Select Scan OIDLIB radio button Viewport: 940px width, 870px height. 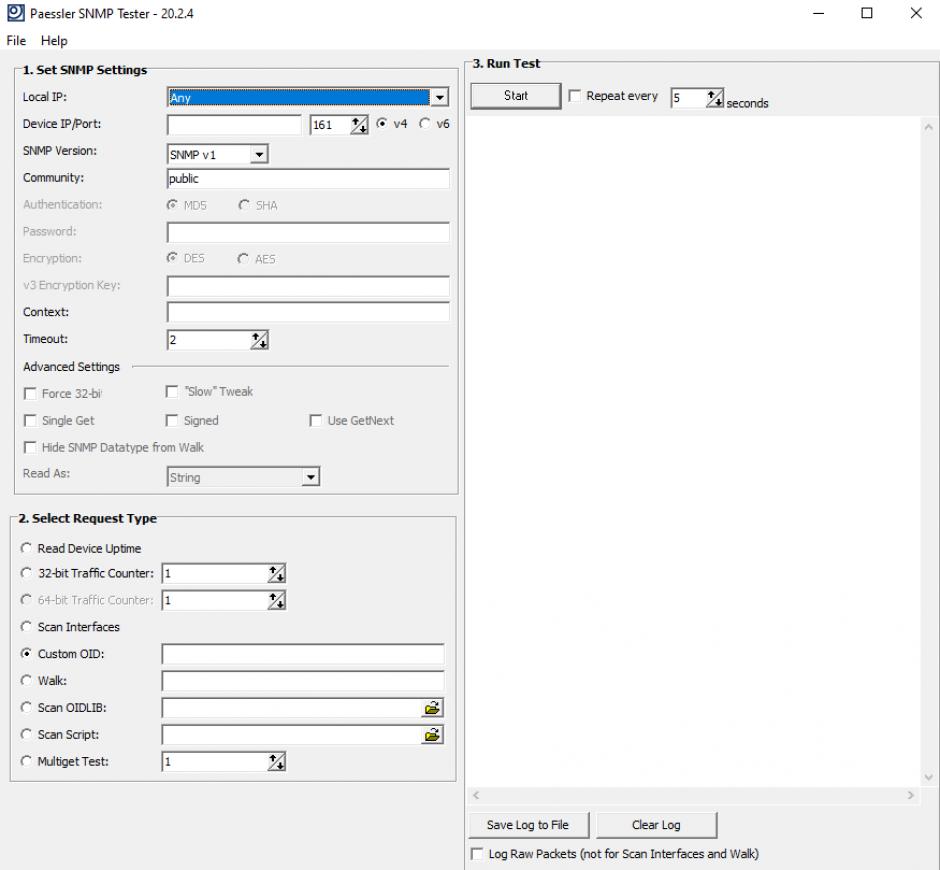pyautogui.click(x=26, y=708)
